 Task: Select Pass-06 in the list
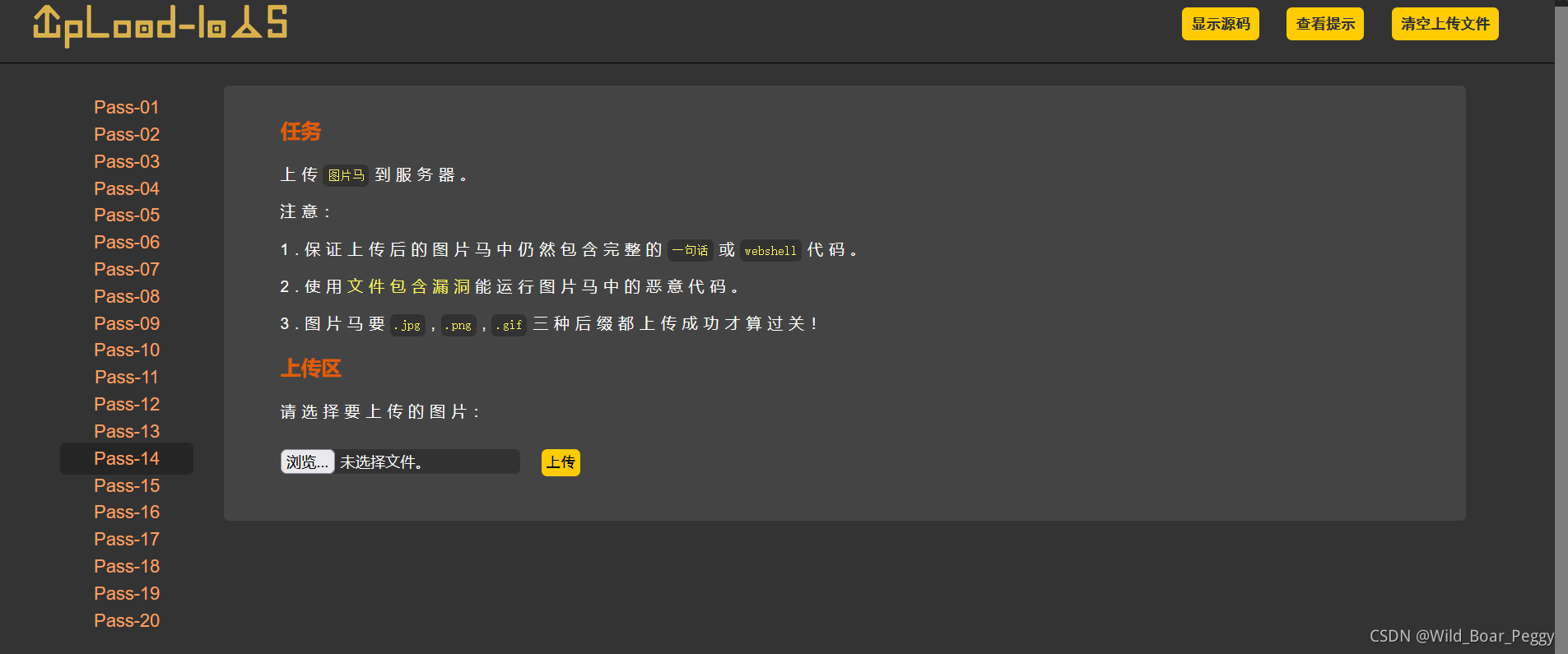(x=127, y=242)
